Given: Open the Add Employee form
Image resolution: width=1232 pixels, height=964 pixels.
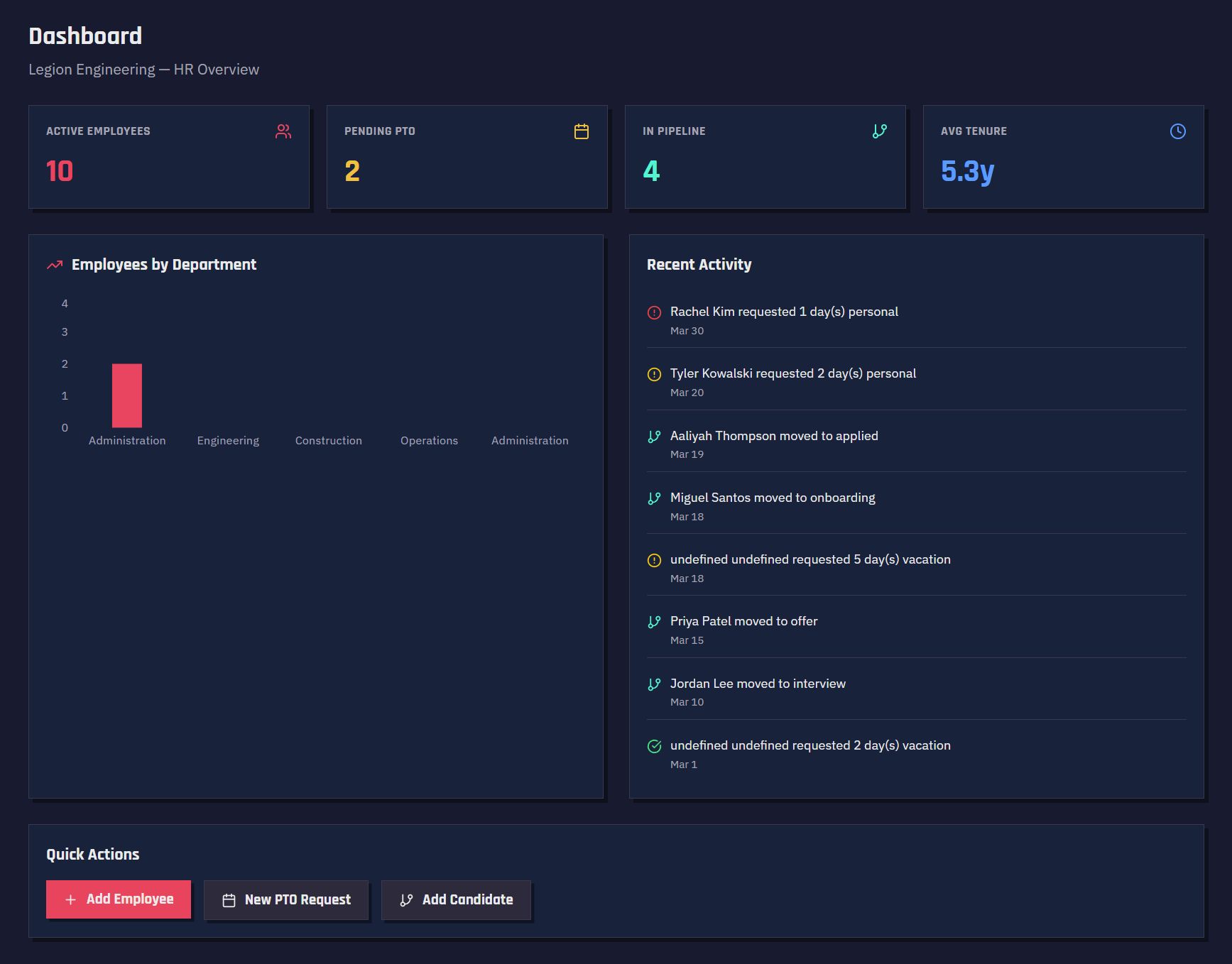Looking at the screenshot, I should [x=118, y=899].
